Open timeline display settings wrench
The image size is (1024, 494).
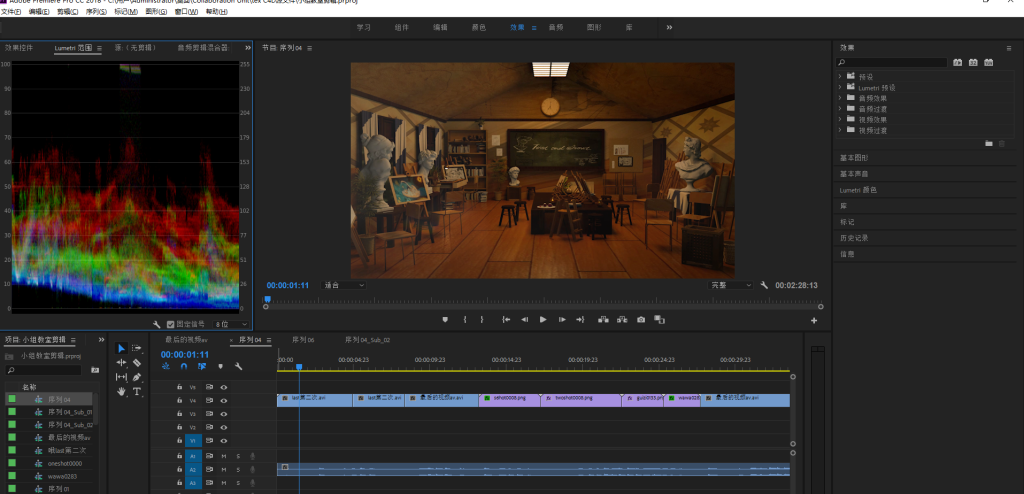coord(238,367)
